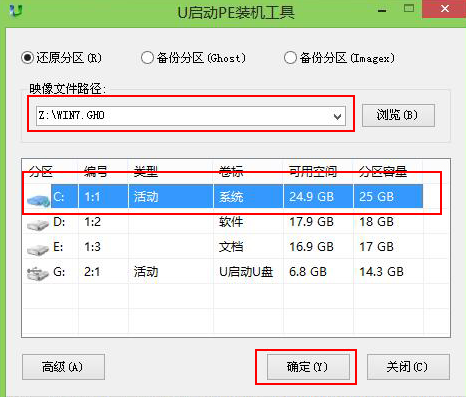Image resolution: width=466 pixels, height=397 pixels.
Task: Minimize the U启动PE装机工具 window
Action: pos(382,10)
